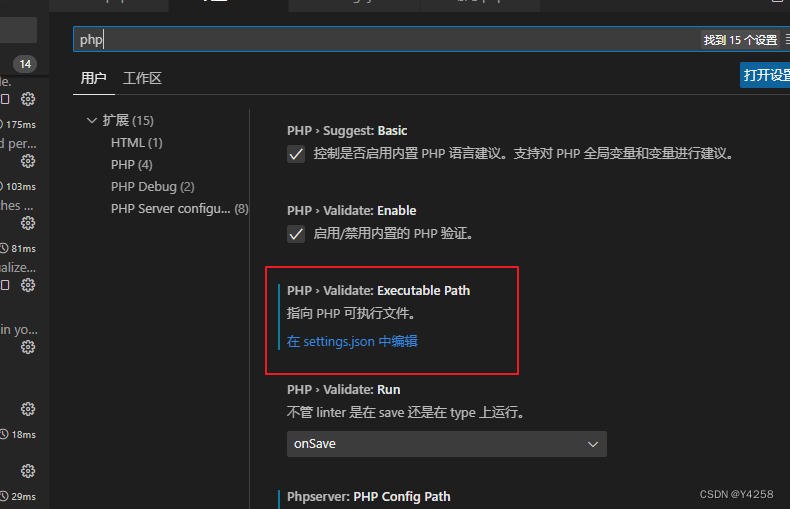Screen dimensions: 790x509
Task: Switch to the 工作区 settings tab
Action: tap(143, 78)
